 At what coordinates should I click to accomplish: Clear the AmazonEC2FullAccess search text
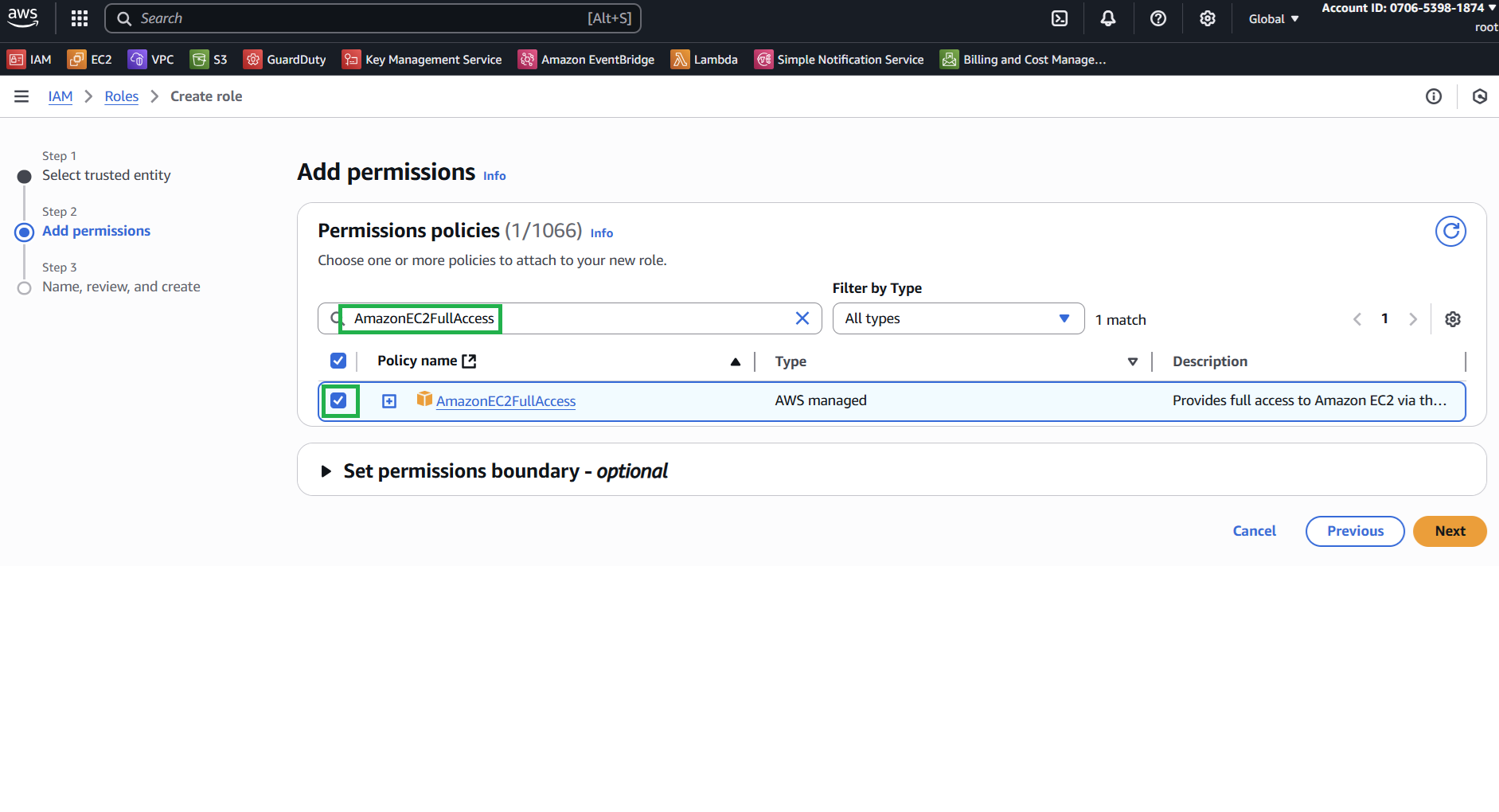[802, 318]
